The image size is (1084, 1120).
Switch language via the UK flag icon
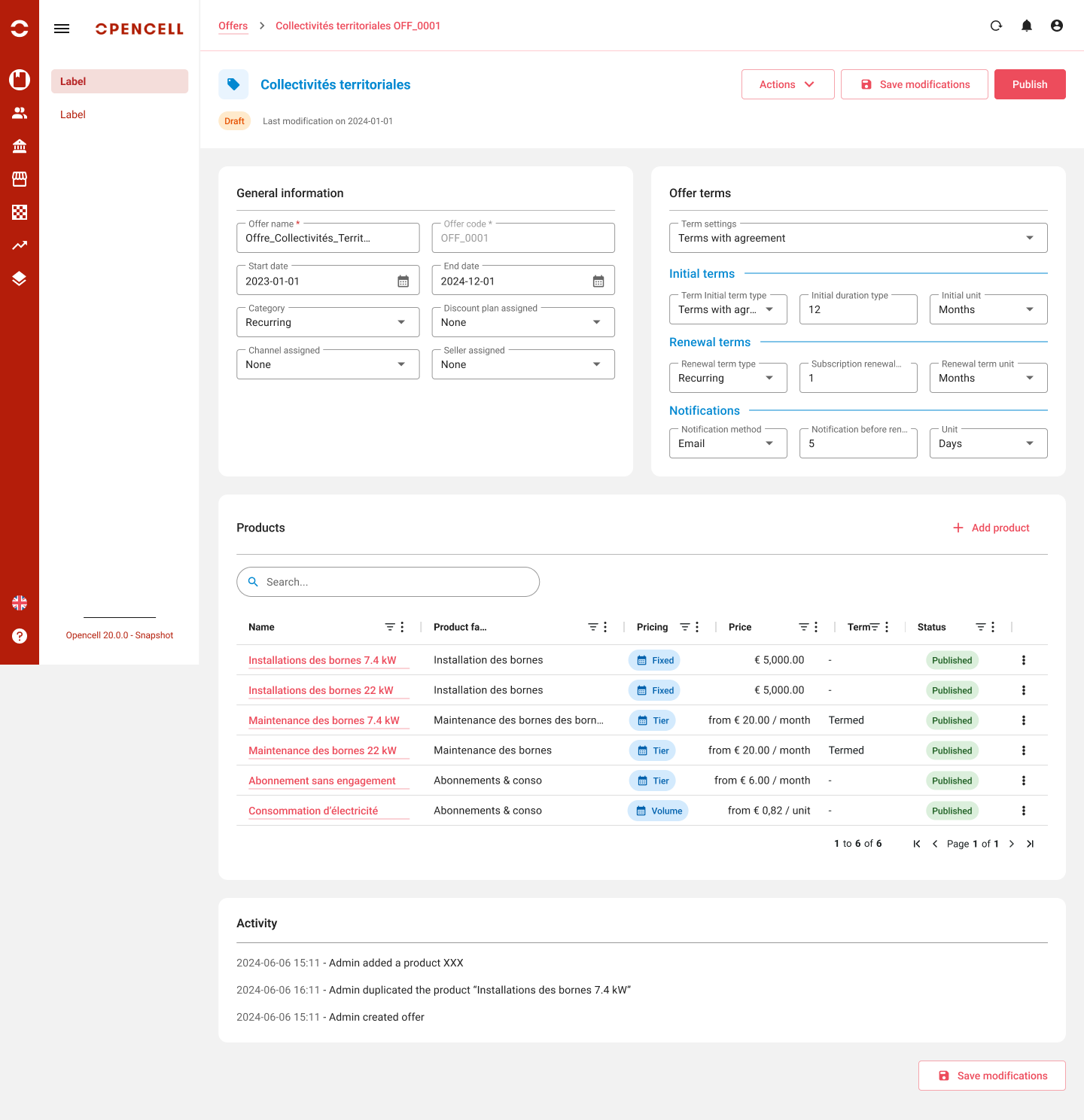(20, 603)
